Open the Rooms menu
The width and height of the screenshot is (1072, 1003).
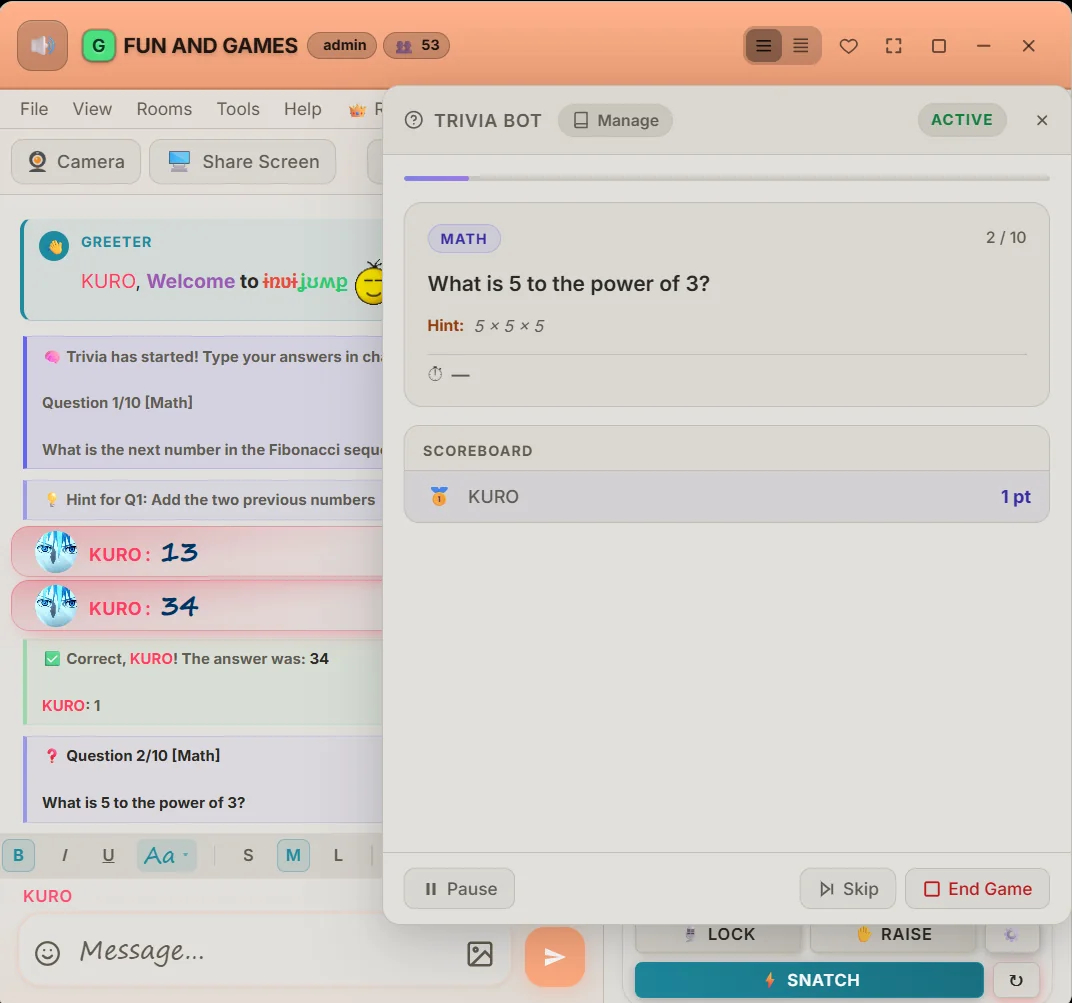pyautogui.click(x=164, y=109)
